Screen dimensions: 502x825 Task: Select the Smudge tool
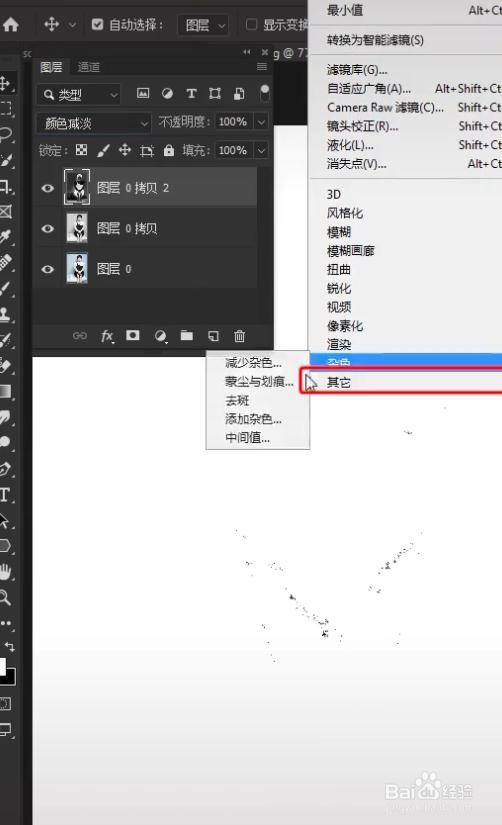pyautogui.click(x=5, y=417)
